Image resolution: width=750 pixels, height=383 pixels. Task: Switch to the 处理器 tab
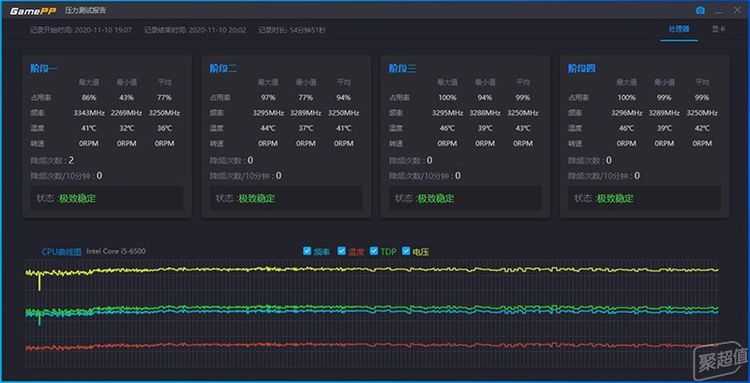[679, 29]
